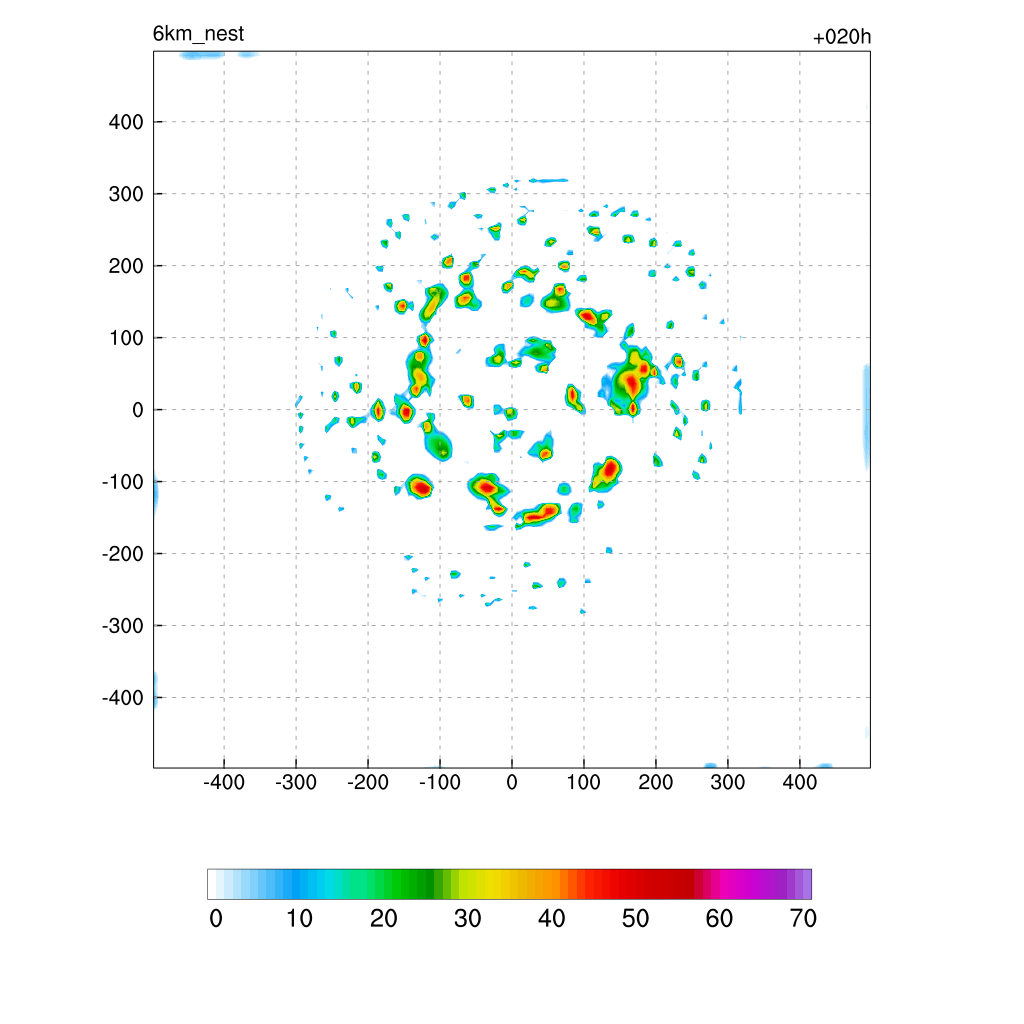This screenshot has width=1024, height=1024.
Task: Click the x-axis label '-200'
Action: 368,782
